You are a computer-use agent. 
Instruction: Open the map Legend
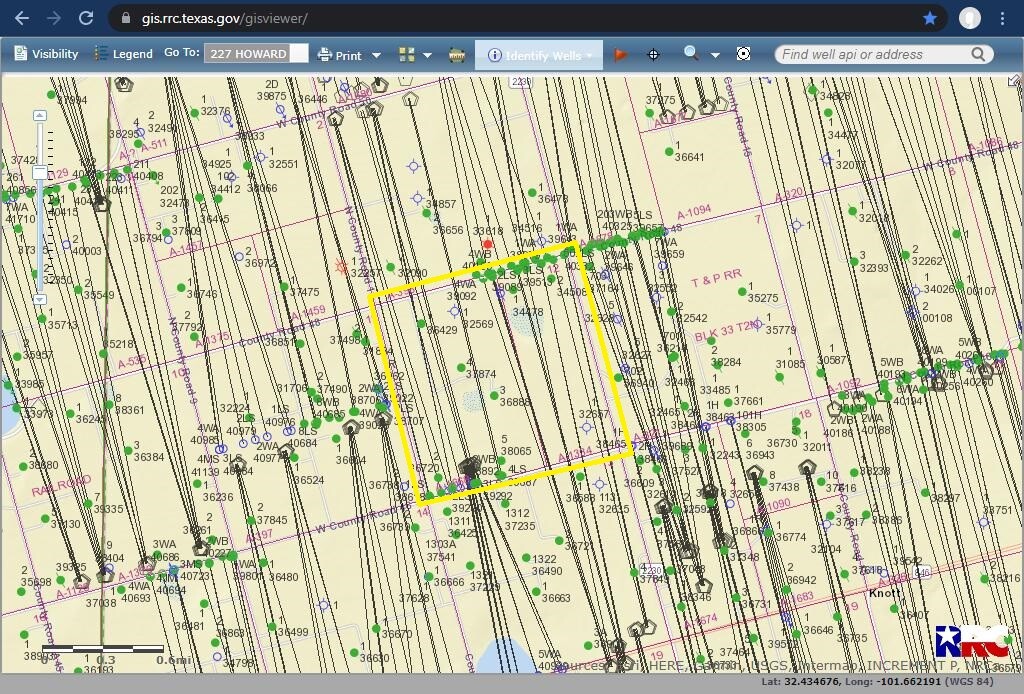pyautogui.click(x=123, y=54)
